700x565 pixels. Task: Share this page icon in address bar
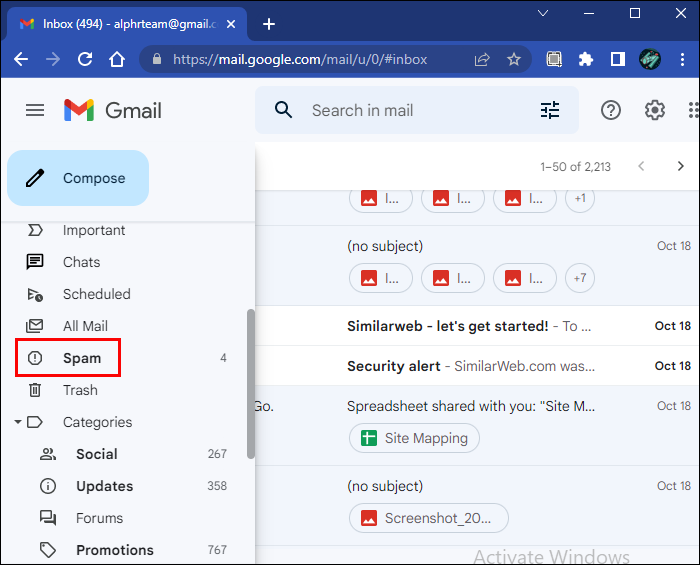coord(482,59)
